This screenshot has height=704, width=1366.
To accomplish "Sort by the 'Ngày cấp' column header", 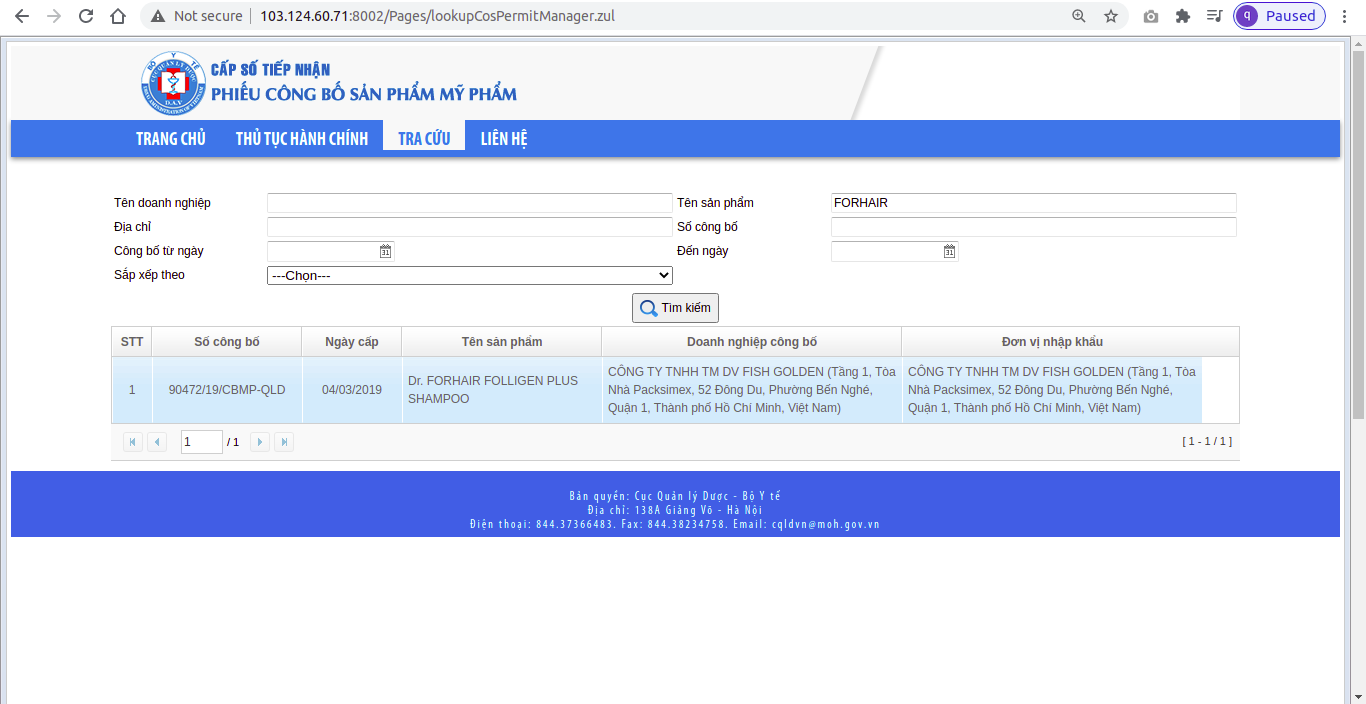I will click(x=352, y=342).
